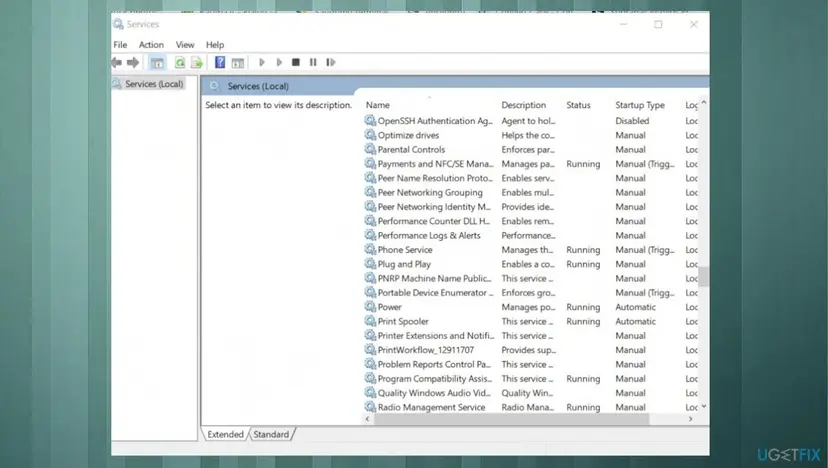Open the File menu

[120, 45]
